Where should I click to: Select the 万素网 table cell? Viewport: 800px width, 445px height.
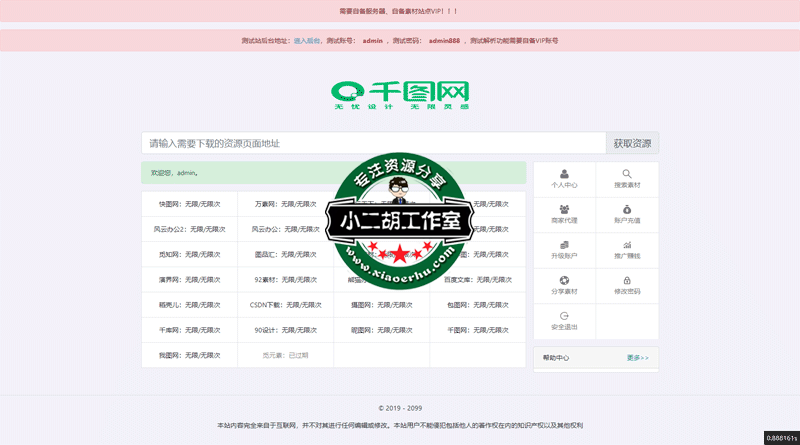click(x=285, y=203)
